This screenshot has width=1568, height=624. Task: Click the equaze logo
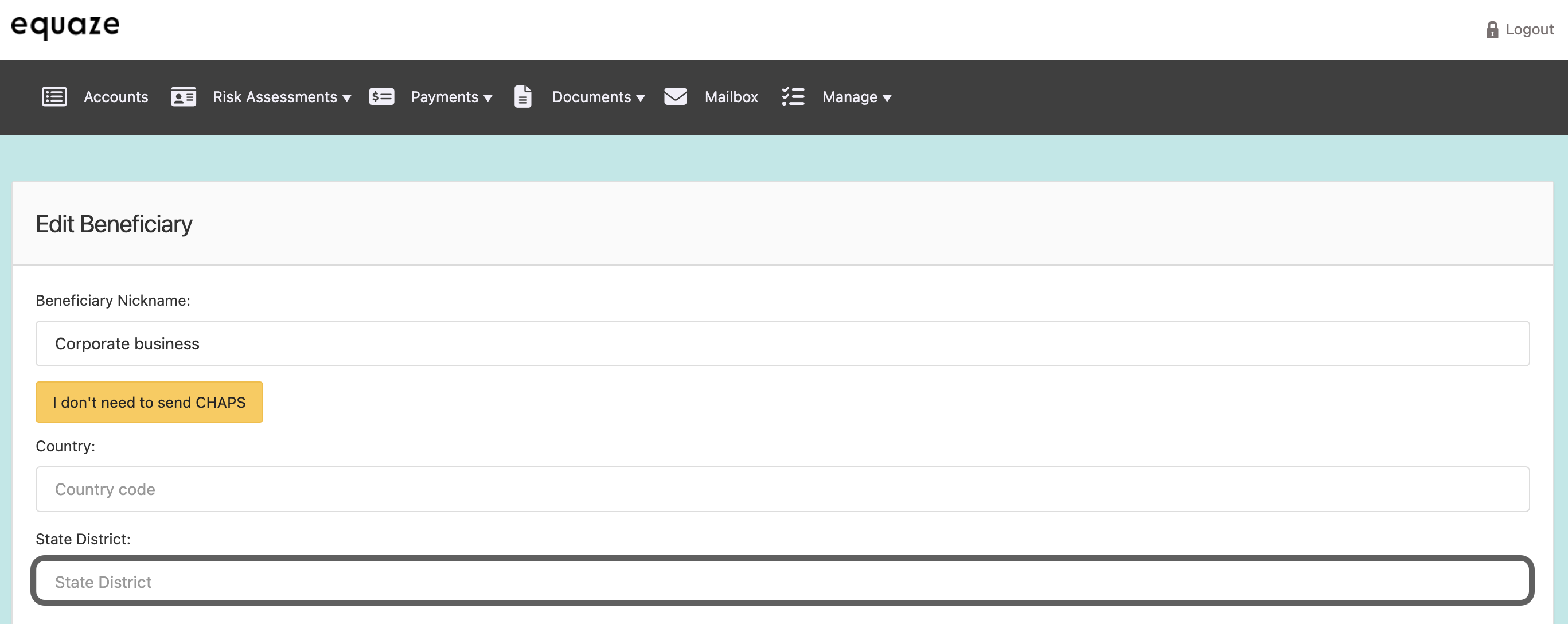66,26
